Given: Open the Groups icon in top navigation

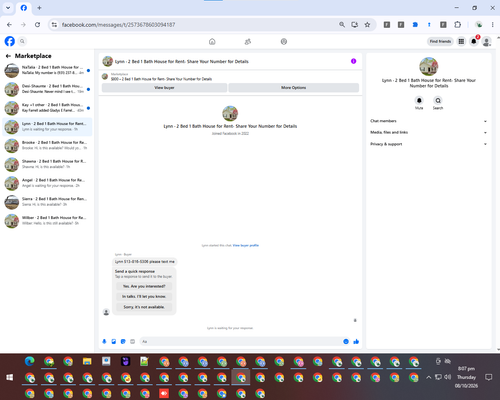Looking at the screenshot, I should point(284,42).
